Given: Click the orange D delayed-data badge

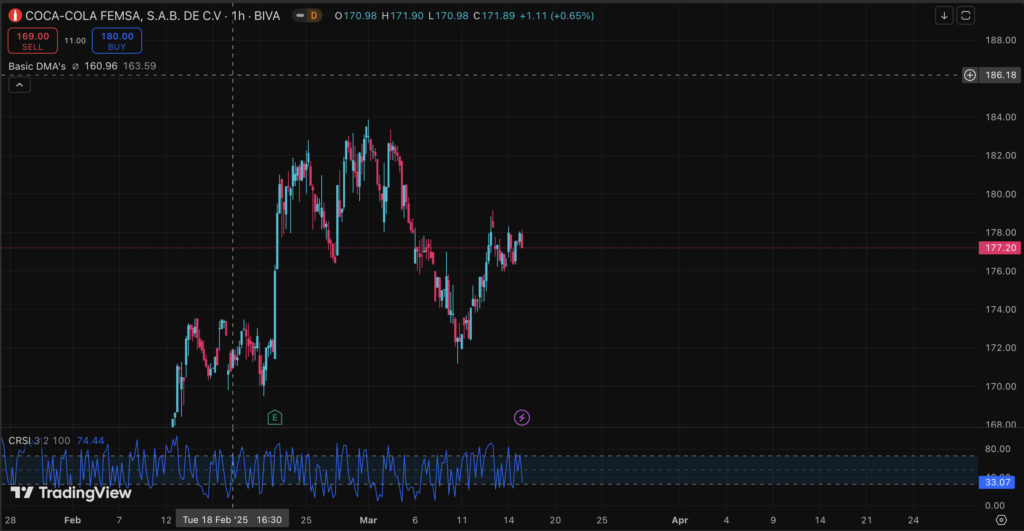Looking at the screenshot, I should tap(314, 16).
